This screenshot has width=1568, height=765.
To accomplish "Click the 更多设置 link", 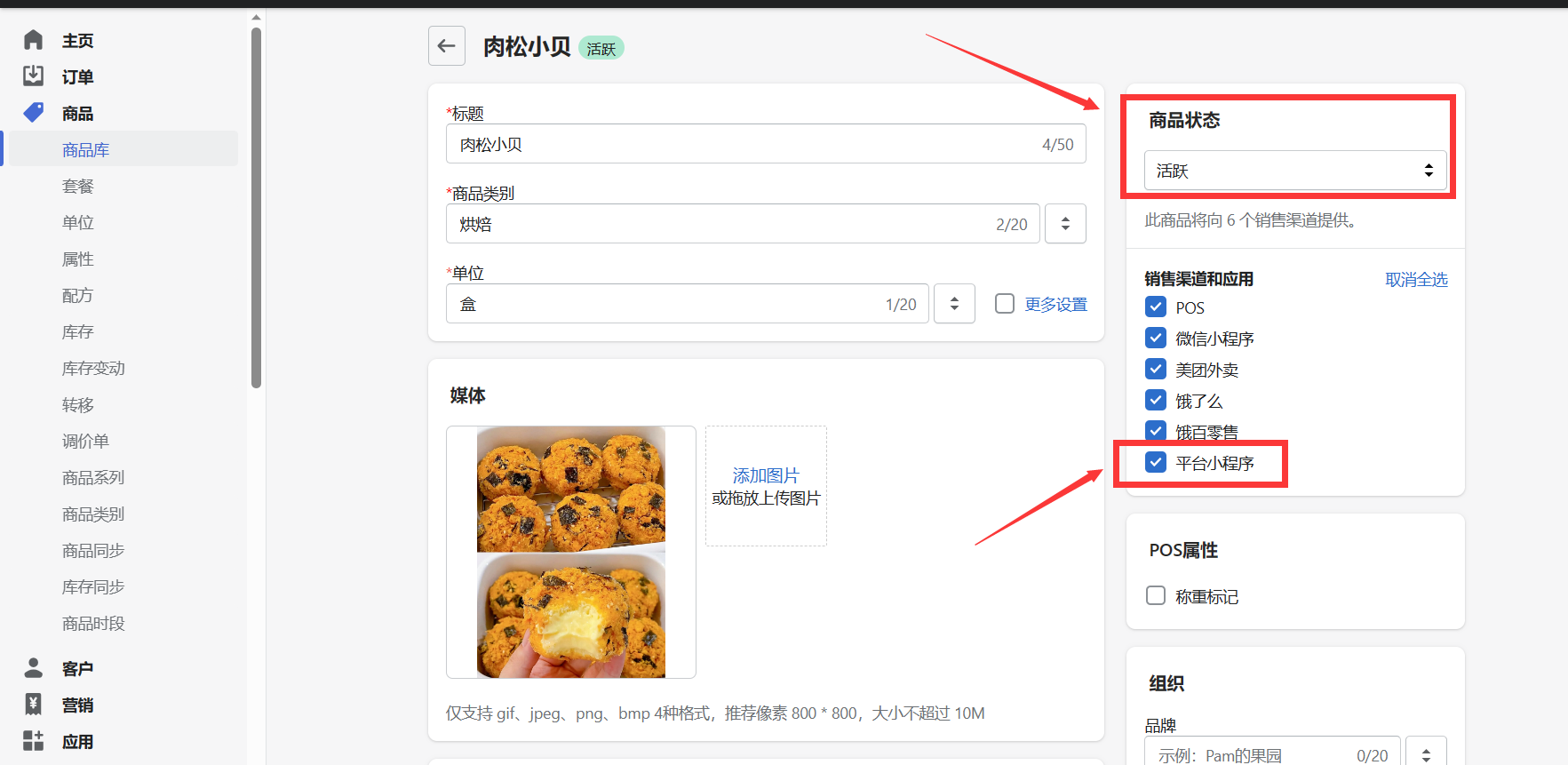I will tap(1055, 305).
